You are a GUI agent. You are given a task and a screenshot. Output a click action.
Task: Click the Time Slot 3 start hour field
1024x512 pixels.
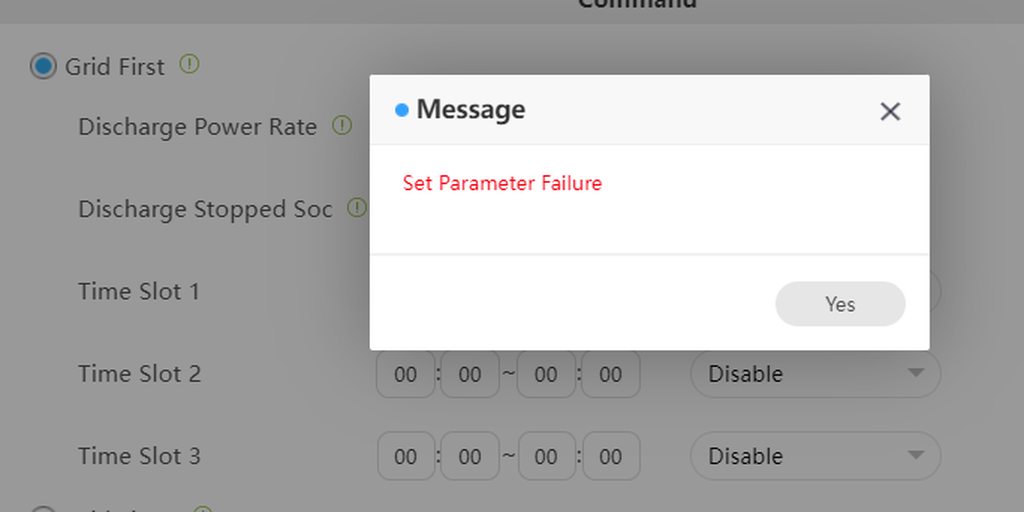click(x=406, y=457)
